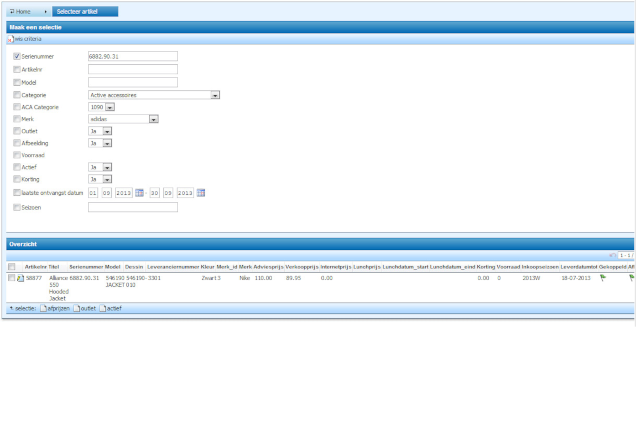Tick the ACA Categorie checkbox
This screenshot has width=636, height=424.
click(17, 107)
